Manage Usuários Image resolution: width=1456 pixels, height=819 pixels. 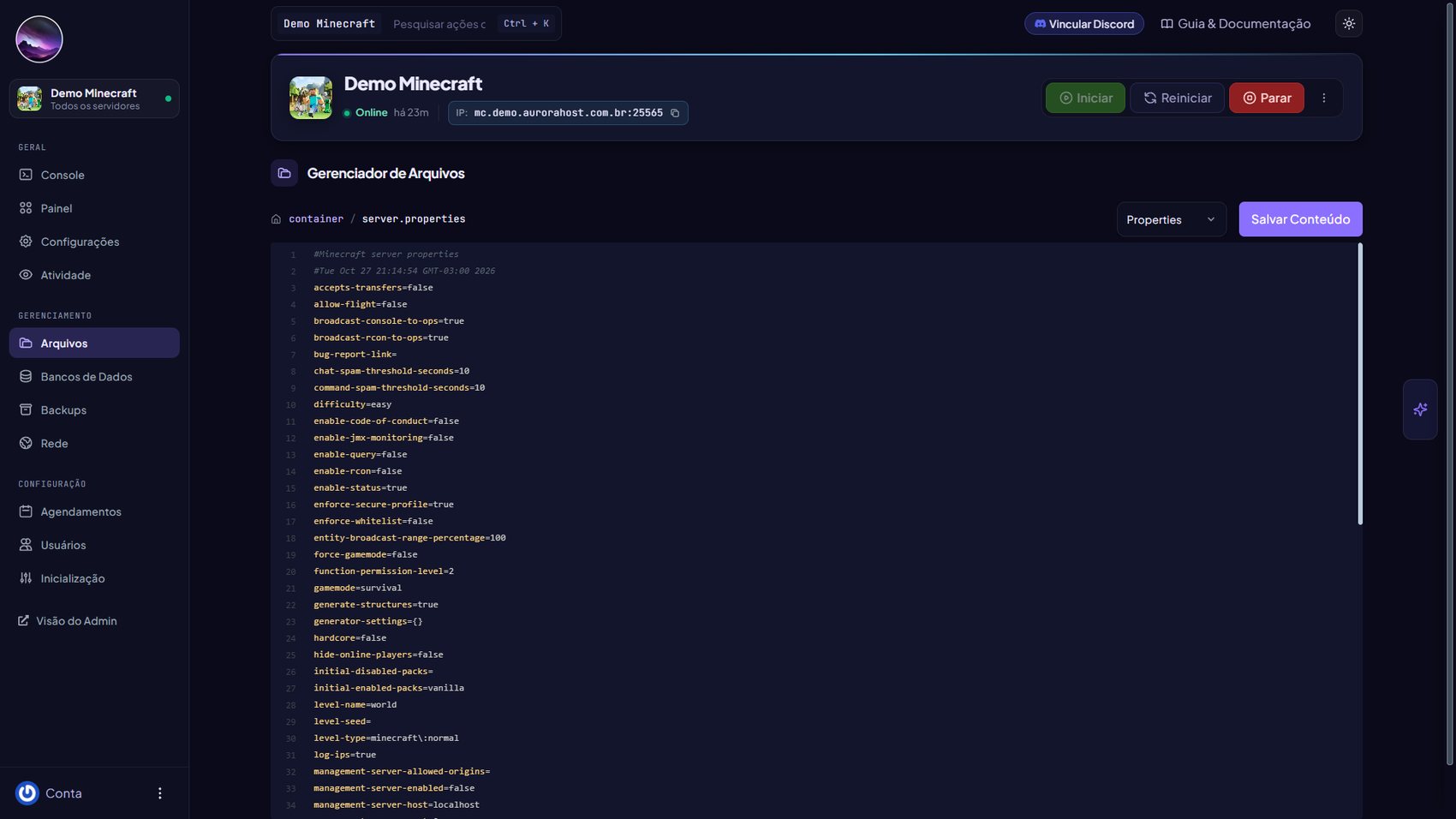(x=94, y=545)
